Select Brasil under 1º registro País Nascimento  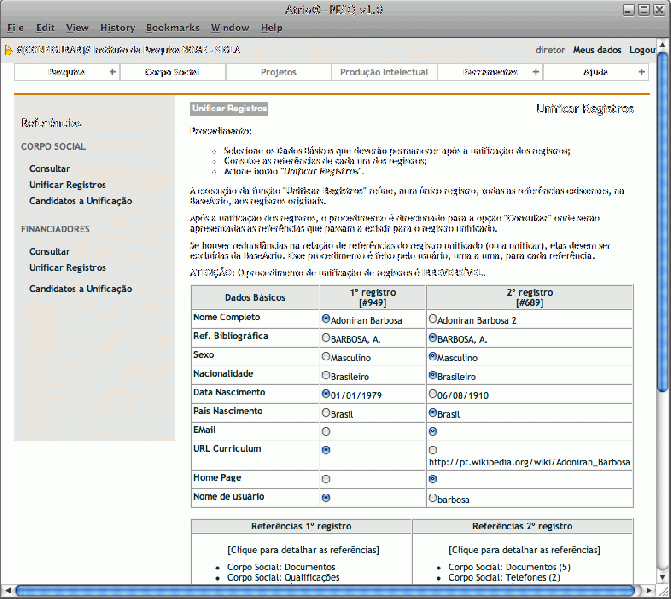[326, 412]
